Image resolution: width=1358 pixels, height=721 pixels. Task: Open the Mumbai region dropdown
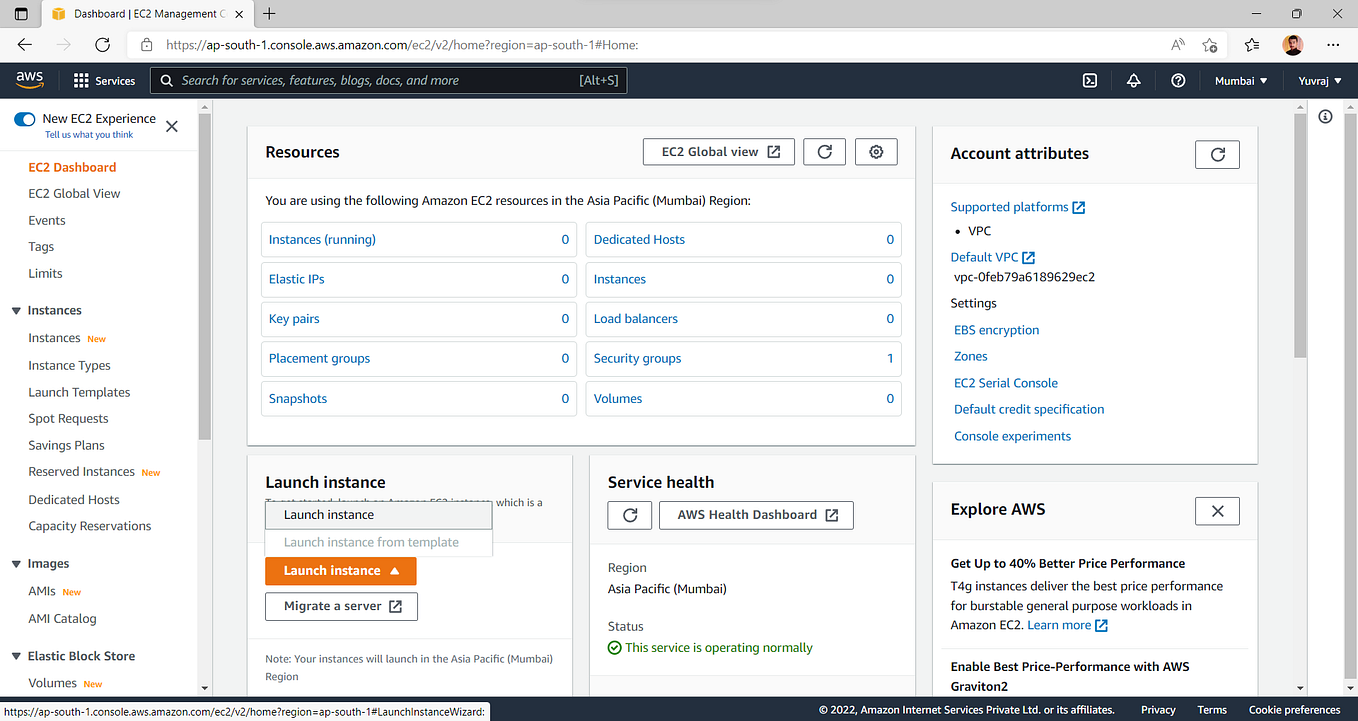click(x=1240, y=80)
